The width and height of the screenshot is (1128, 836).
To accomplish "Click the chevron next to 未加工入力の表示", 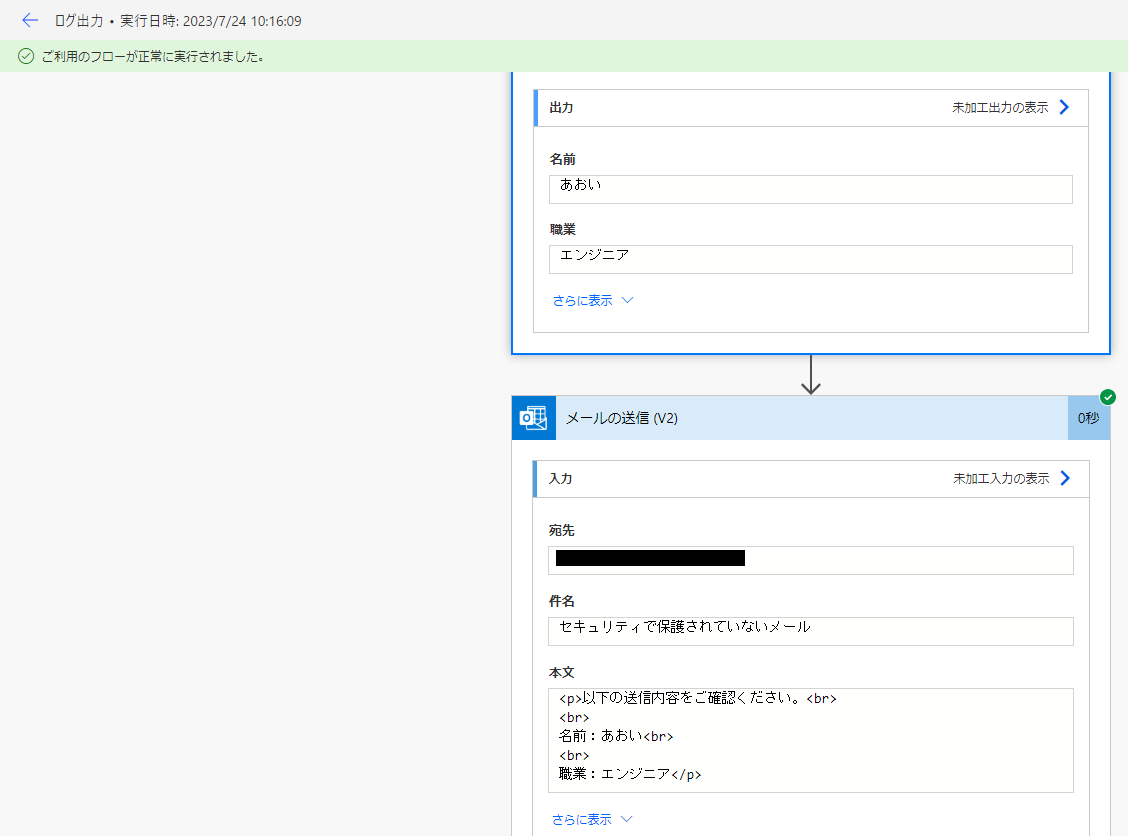I will 1064,479.
